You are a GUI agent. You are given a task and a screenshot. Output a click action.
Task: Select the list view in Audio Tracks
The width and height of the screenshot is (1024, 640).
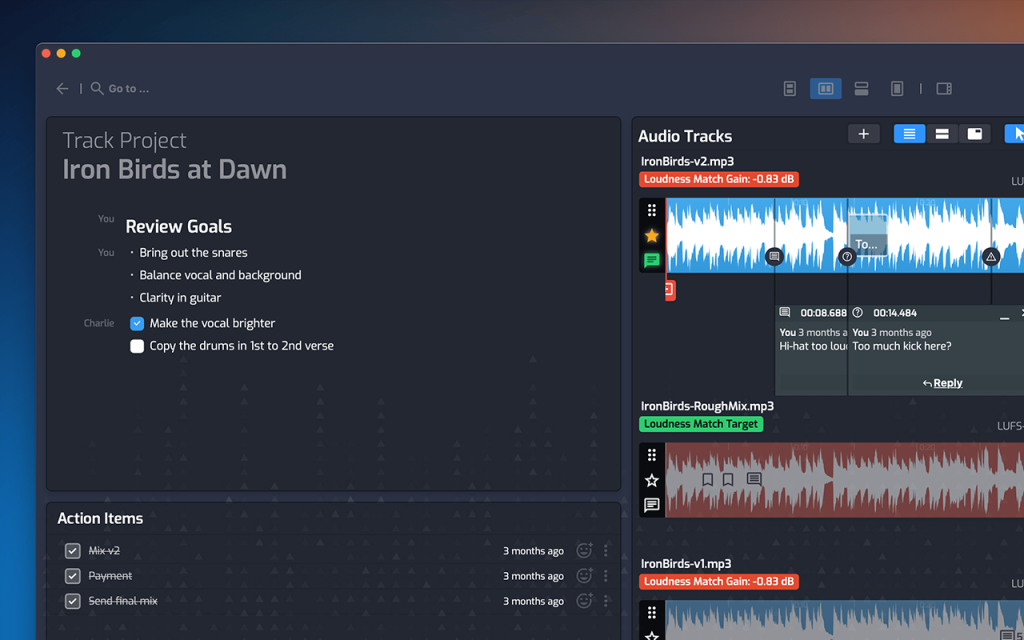coord(909,134)
